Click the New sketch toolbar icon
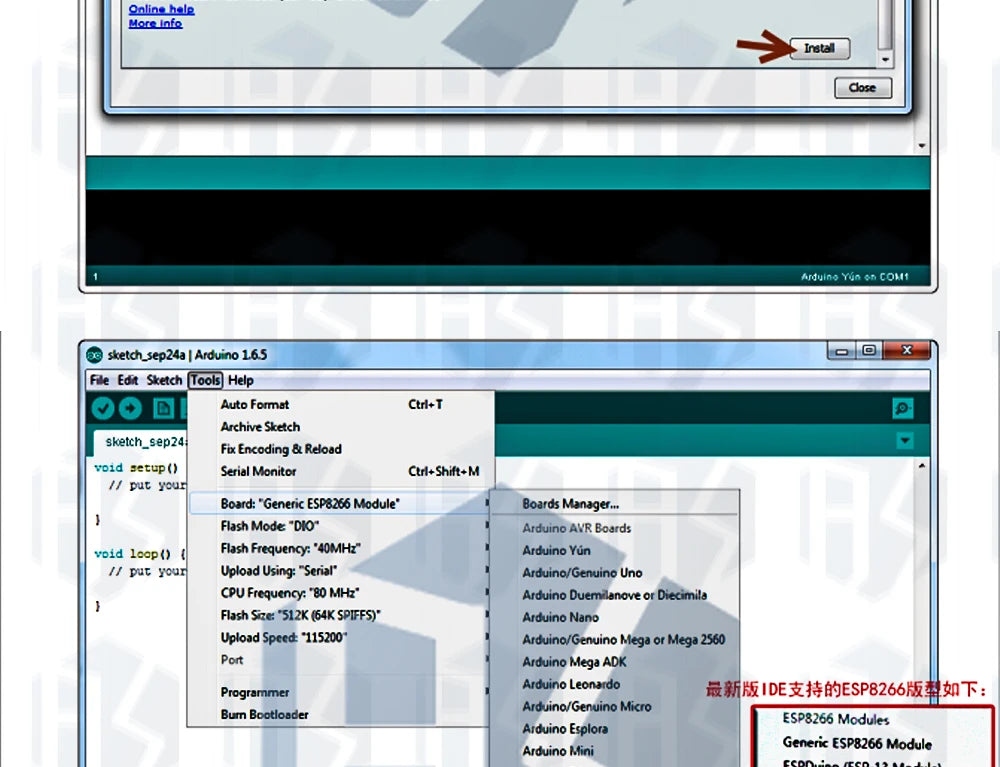 [164, 408]
